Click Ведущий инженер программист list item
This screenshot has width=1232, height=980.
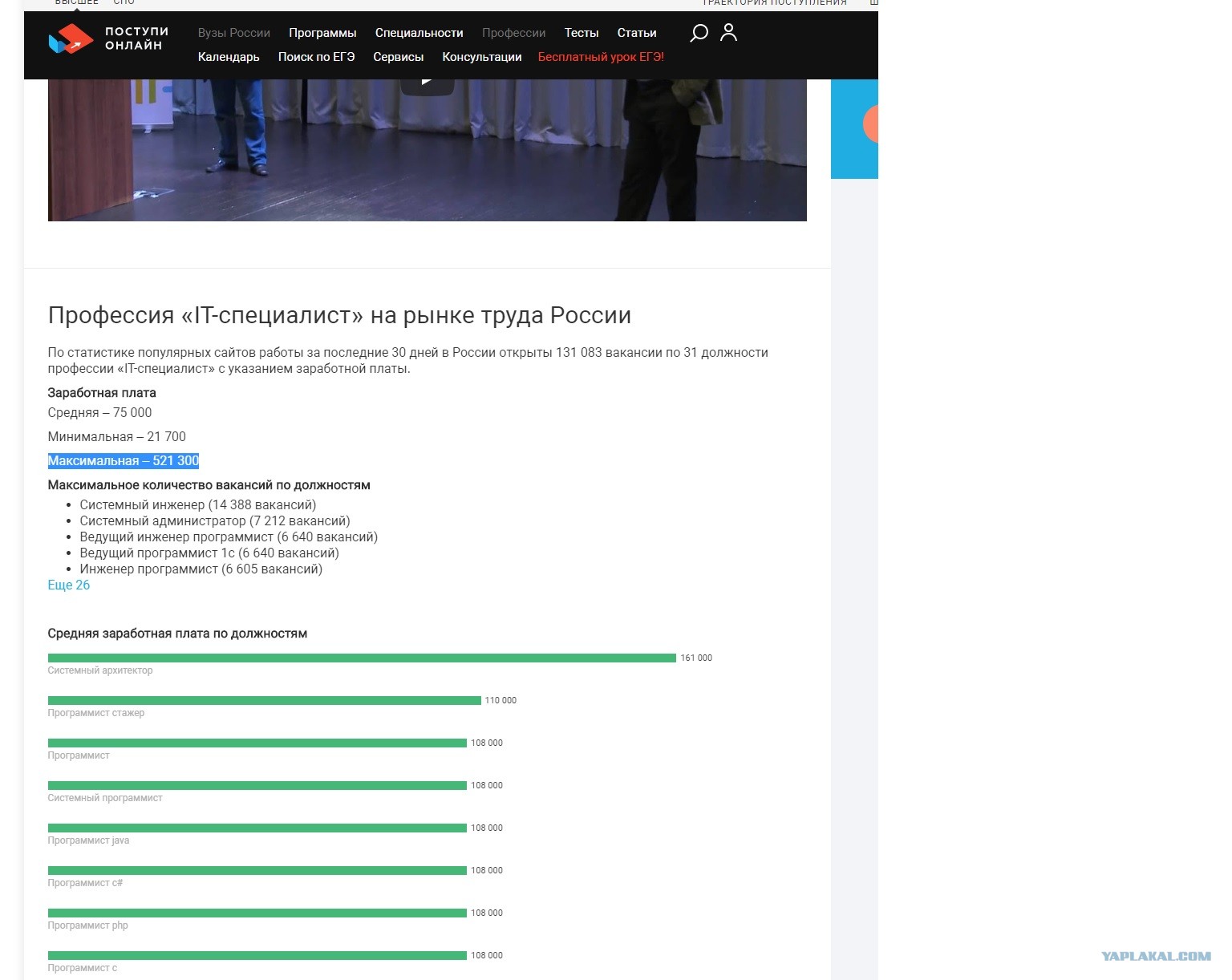(x=229, y=537)
